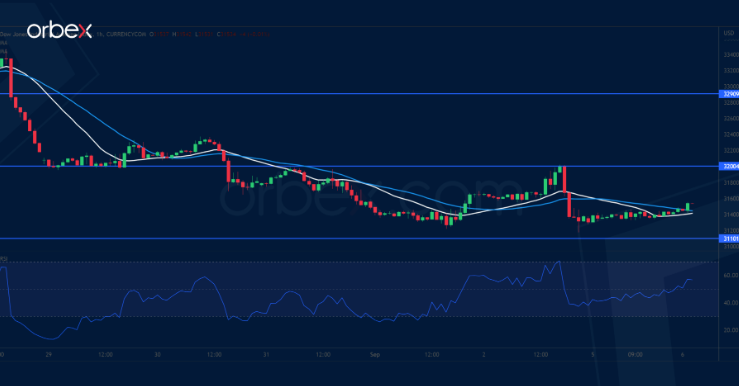This screenshot has width=739, height=386.
Task: Click the 09:00 label on time axis
Action: [635, 354]
